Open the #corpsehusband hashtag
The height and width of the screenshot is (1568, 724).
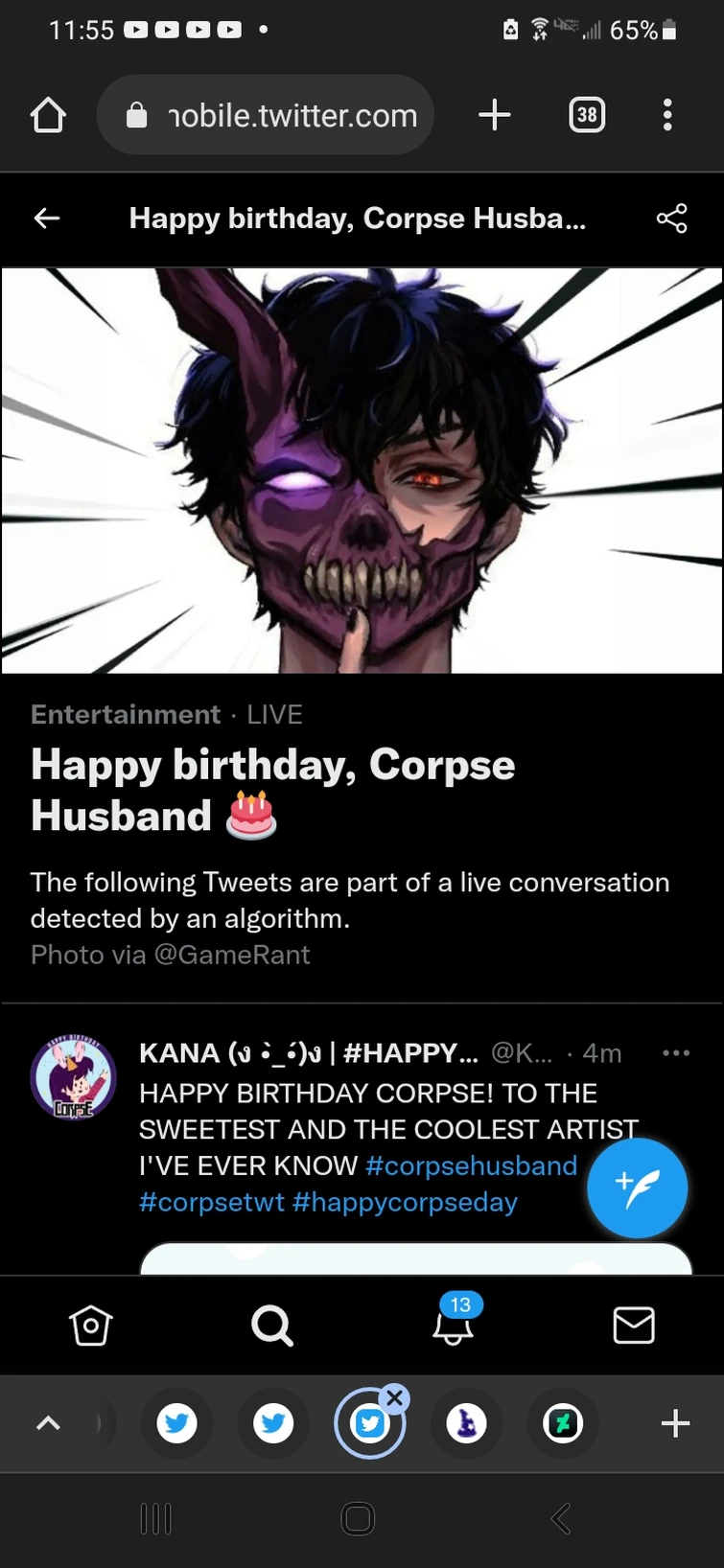click(x=471, y=1165)
